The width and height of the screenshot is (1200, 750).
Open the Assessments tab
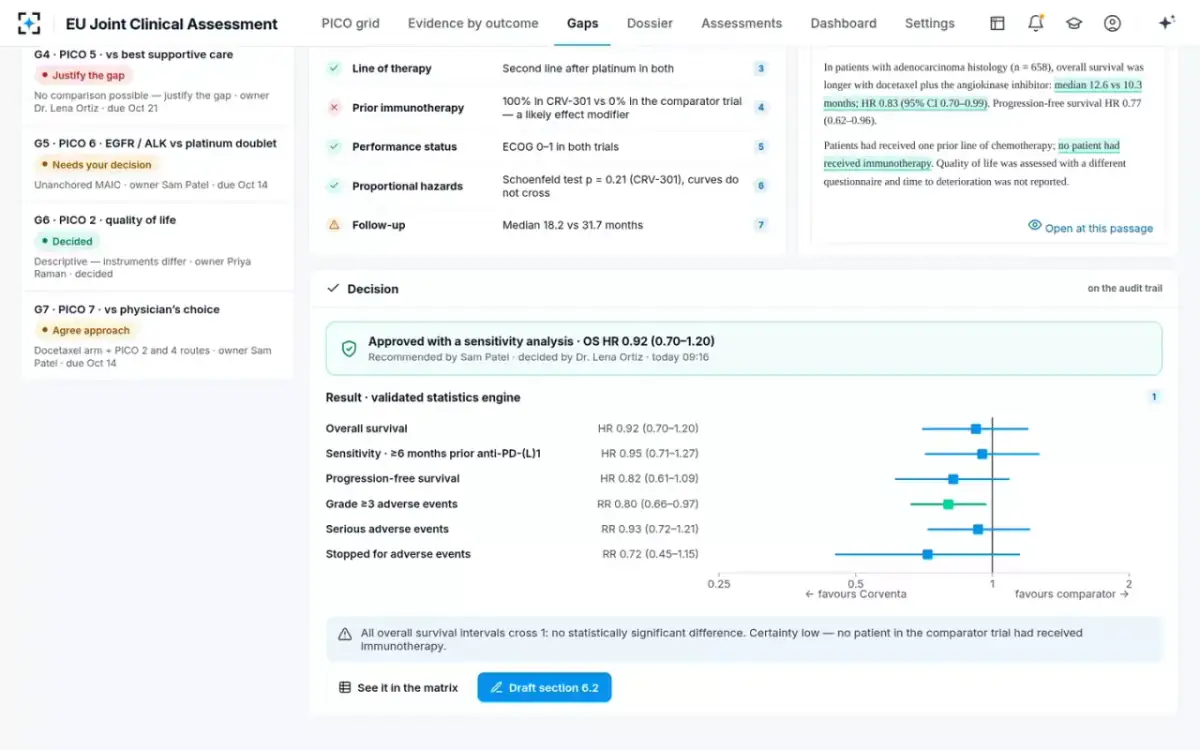(741, 23)
